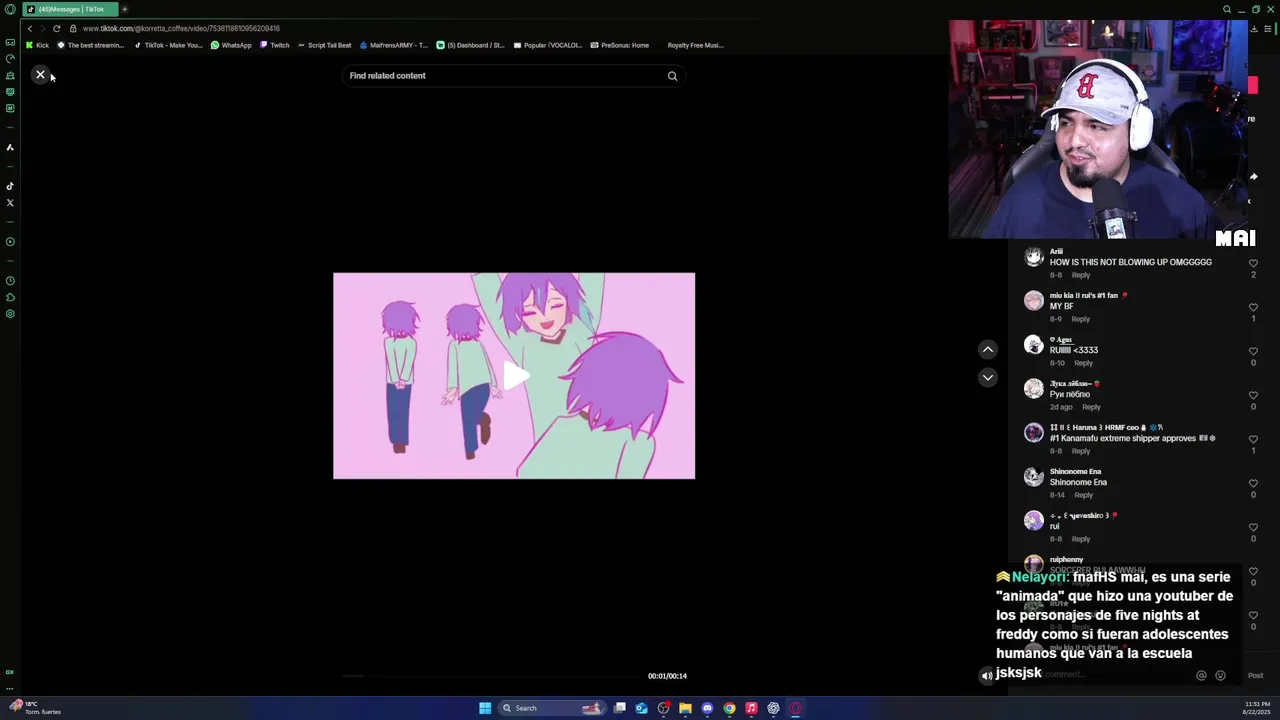Image resolution: width=1280 pixels, height=720 pixels.
Task: Reply to the "RUIIIII <3333" comment
Action: pos(1083,363)
